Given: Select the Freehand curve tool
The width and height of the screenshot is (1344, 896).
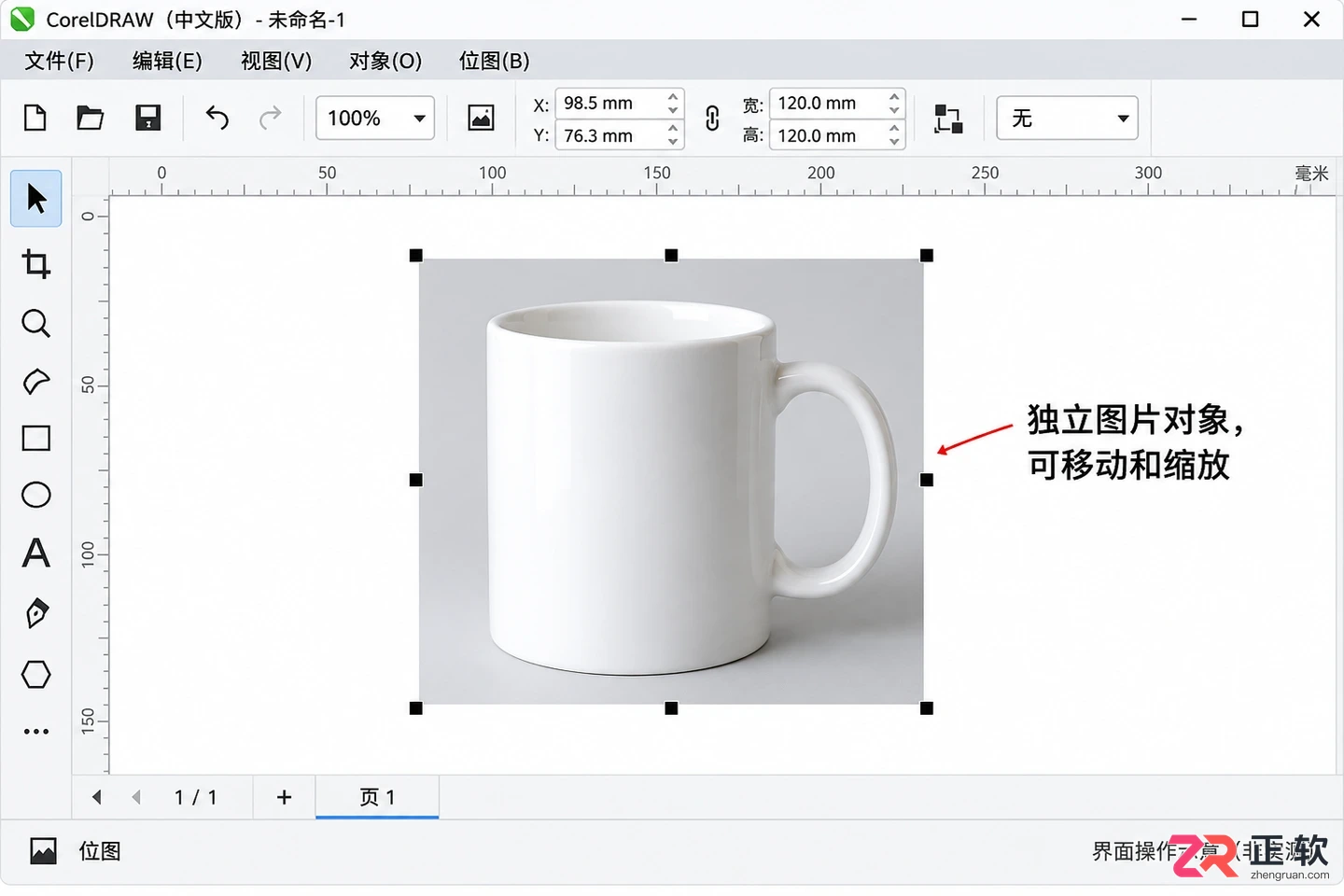Looking at the screenshot, I should coord(36,382).
